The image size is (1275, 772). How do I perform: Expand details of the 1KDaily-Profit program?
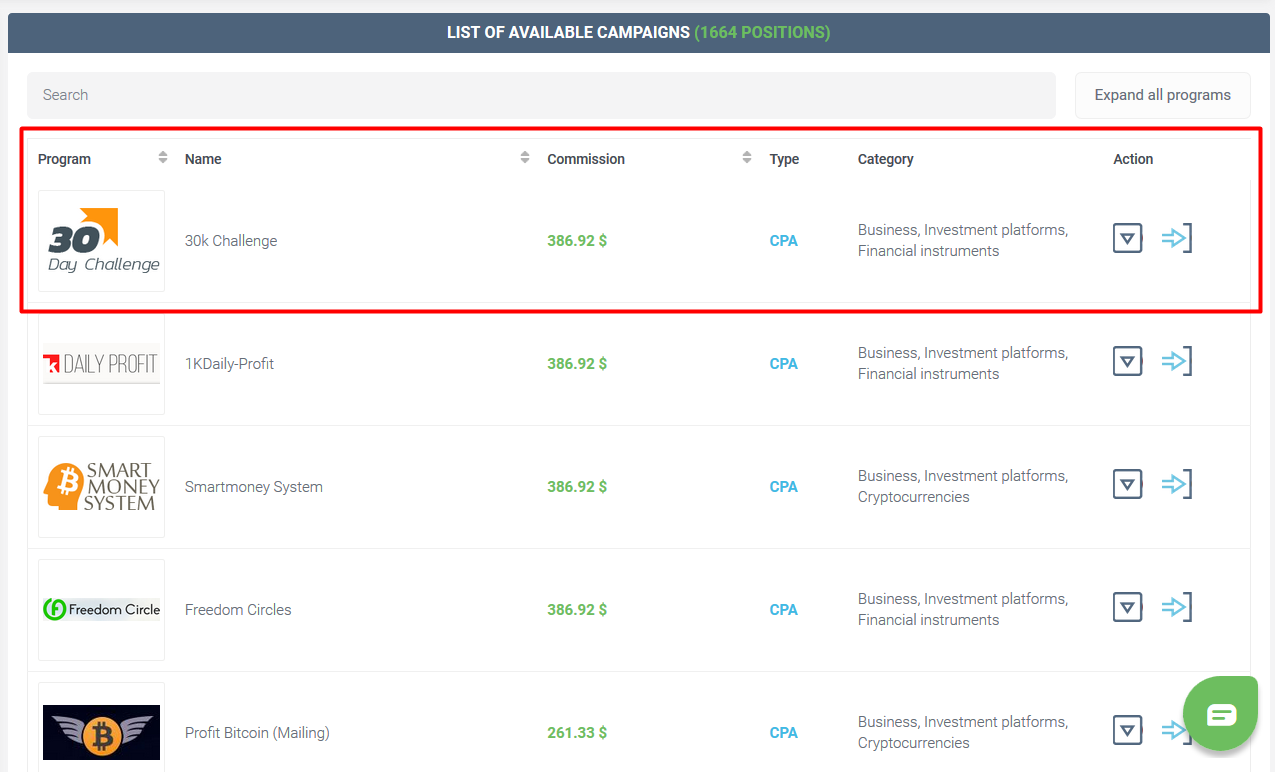pos(1127,362)
